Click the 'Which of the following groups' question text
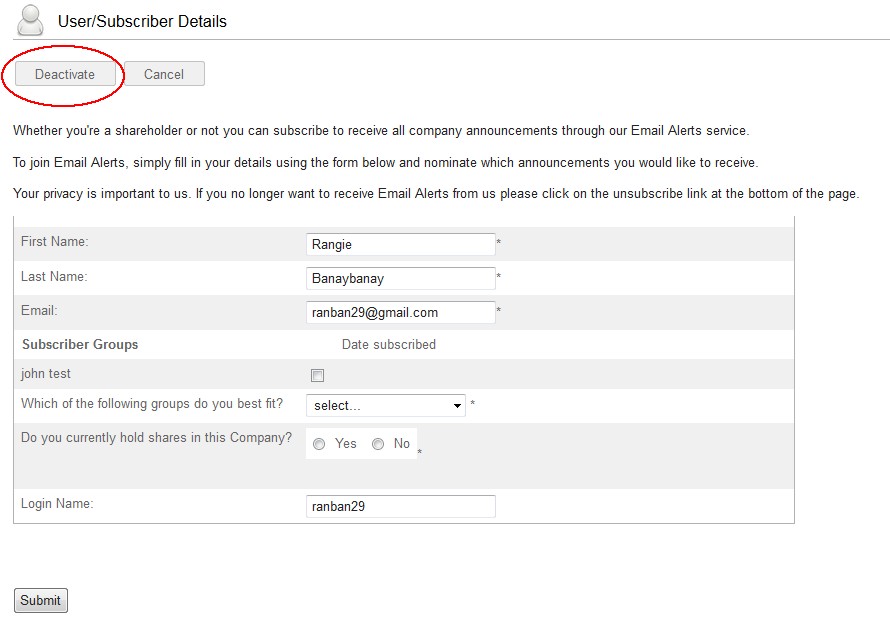 (x=152, y=404)
